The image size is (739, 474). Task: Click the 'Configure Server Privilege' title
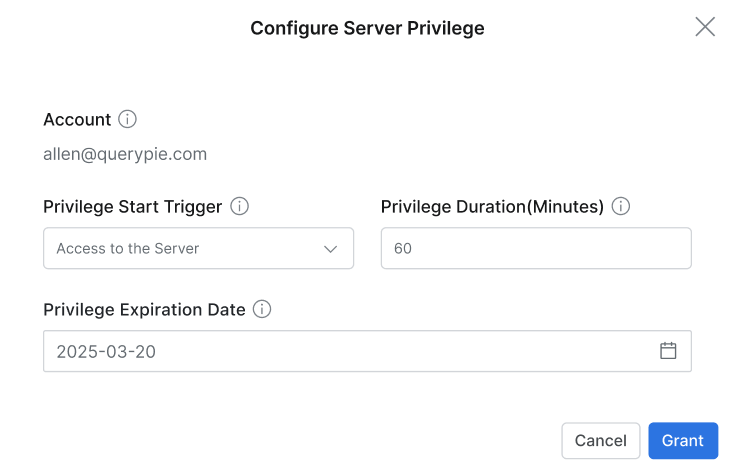pyautogui.click(x=367, y=28)
